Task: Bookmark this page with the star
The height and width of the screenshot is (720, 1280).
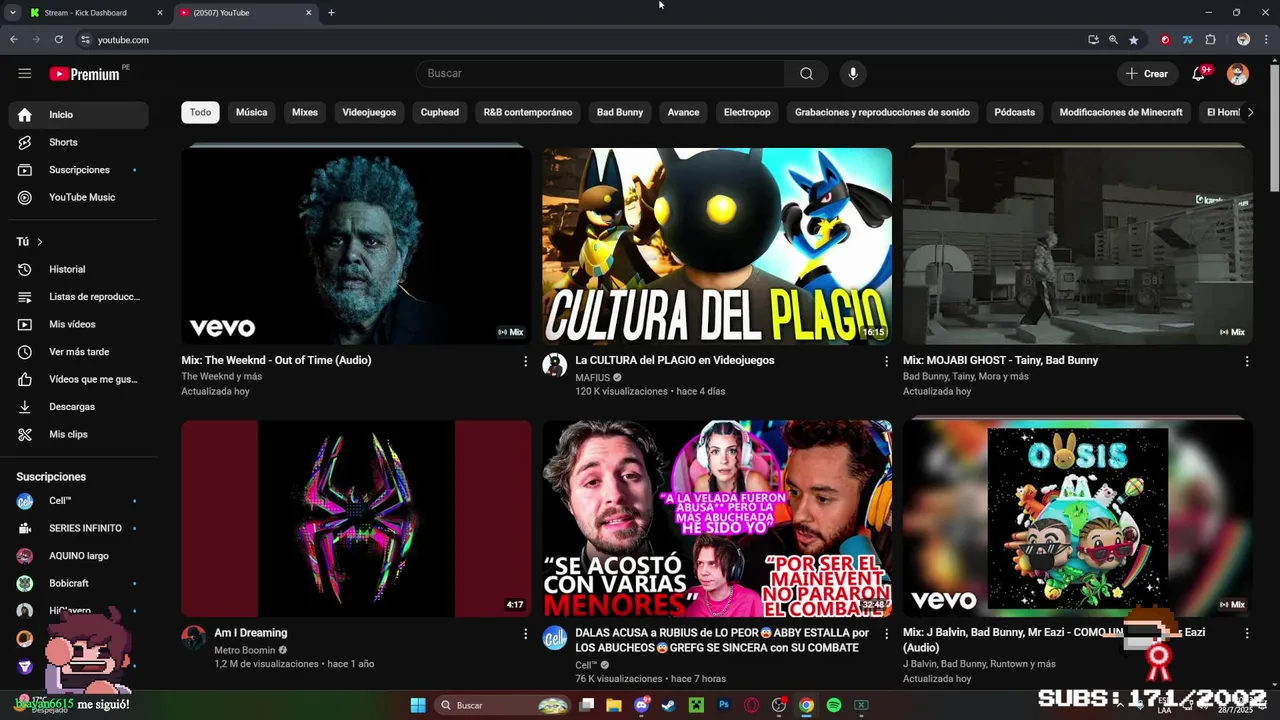Action: coord(1133,40)
